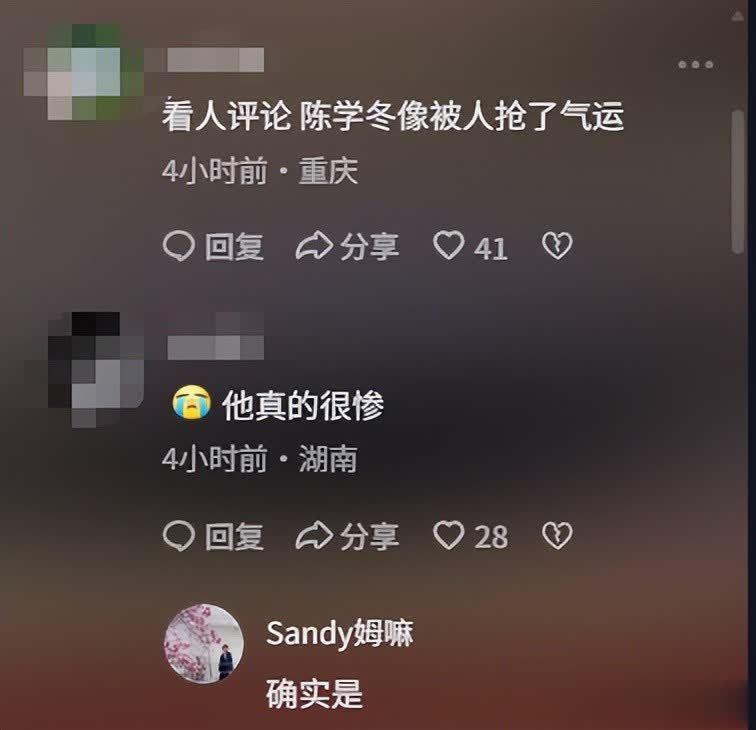Click the pixelated avatar of second commenter

point(96,370)
